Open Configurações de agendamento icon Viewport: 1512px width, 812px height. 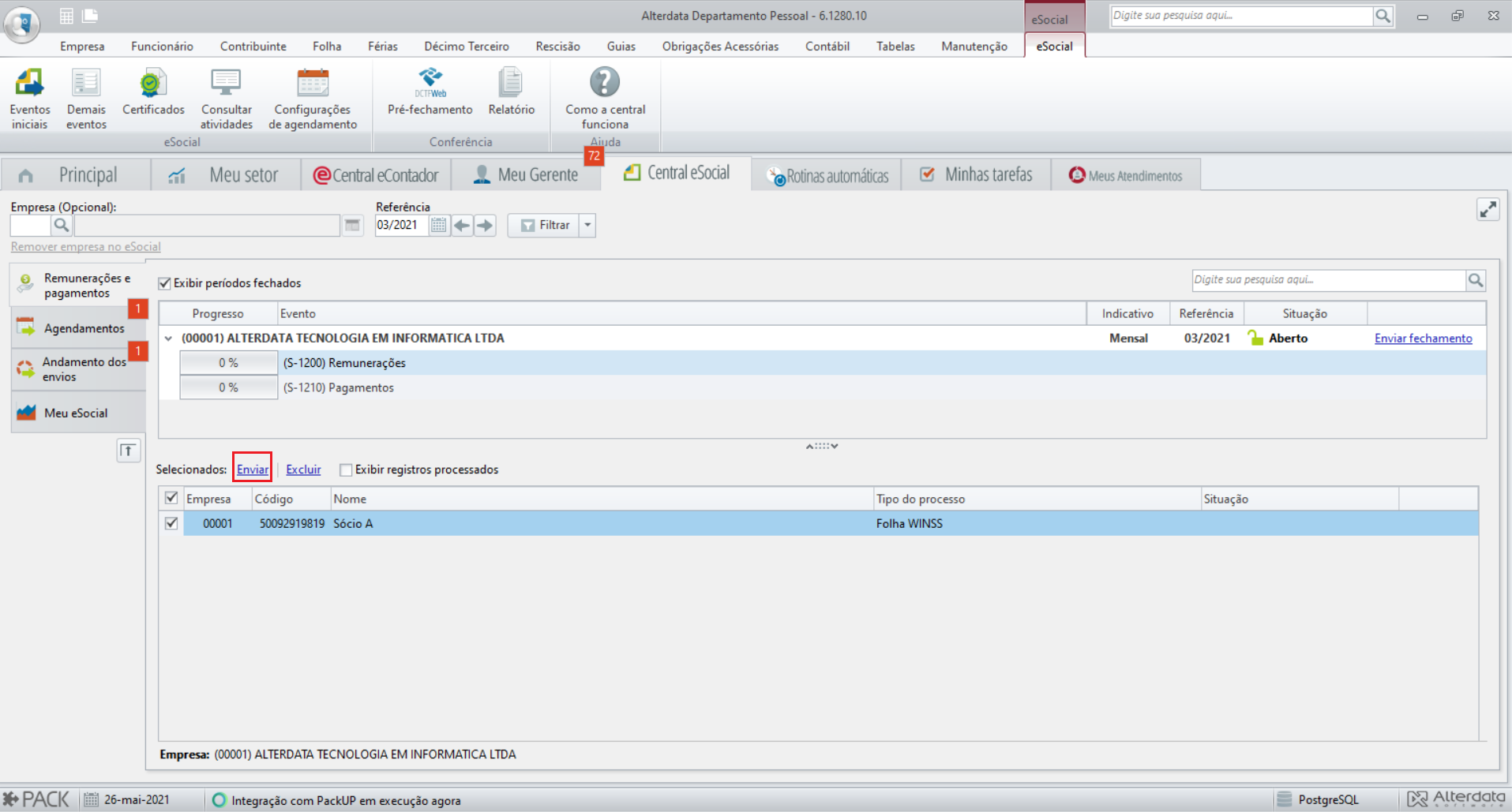[313, 99]
